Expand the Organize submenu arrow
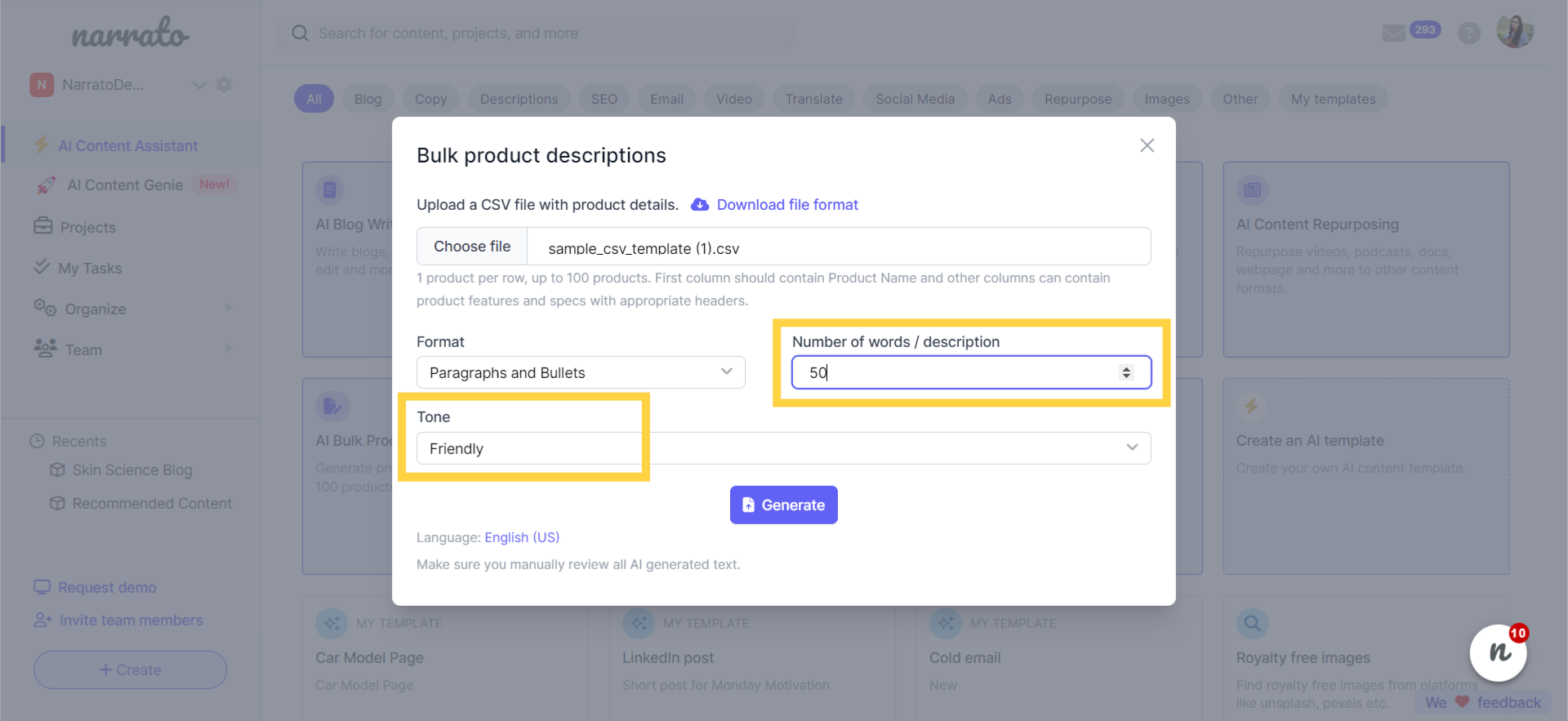1568x721 pixels. tap(229, 308)
